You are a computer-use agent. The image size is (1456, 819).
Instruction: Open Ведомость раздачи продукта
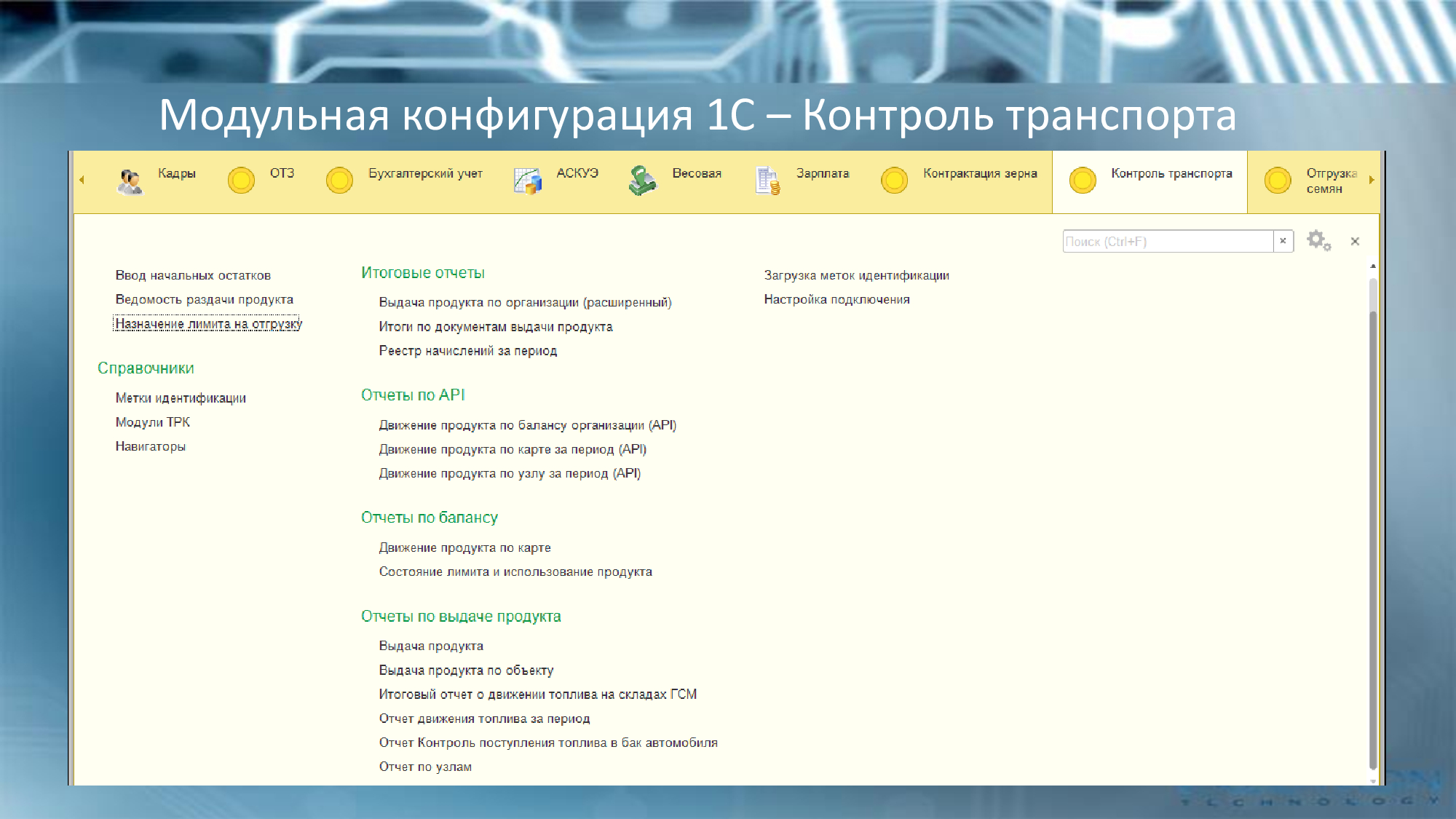pos(205,299)
